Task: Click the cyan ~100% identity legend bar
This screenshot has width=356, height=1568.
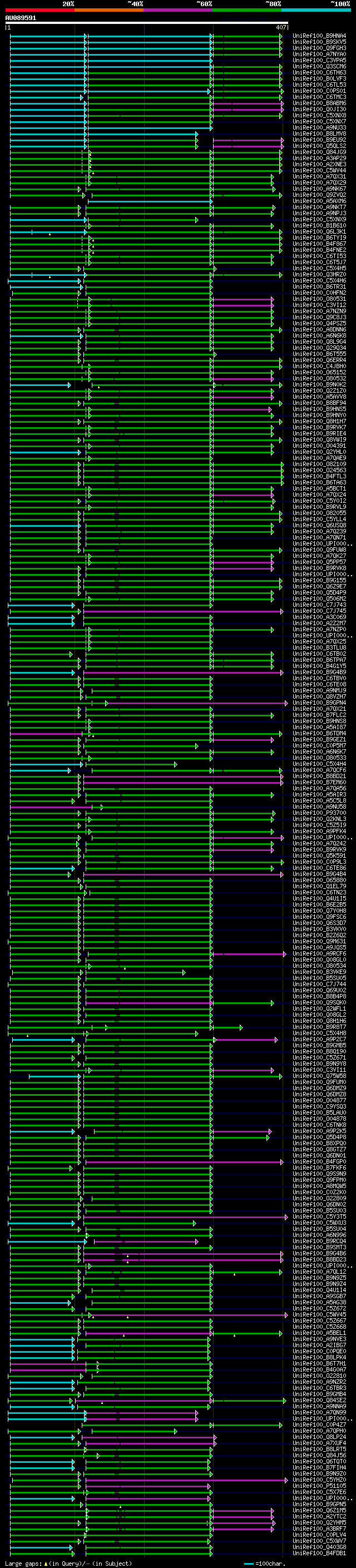Action: (x=316, y=10)
